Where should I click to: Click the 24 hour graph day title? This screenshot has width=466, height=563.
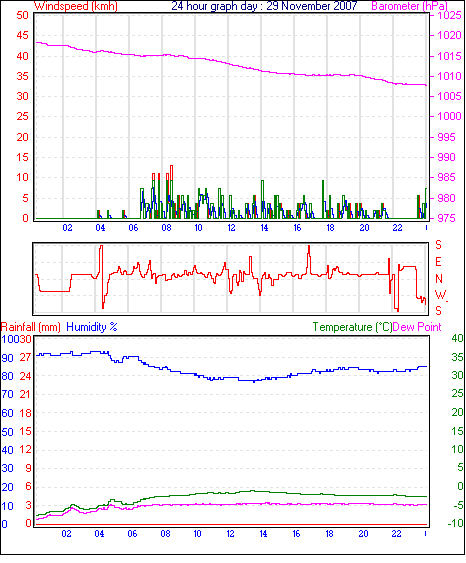pos(264,6)
